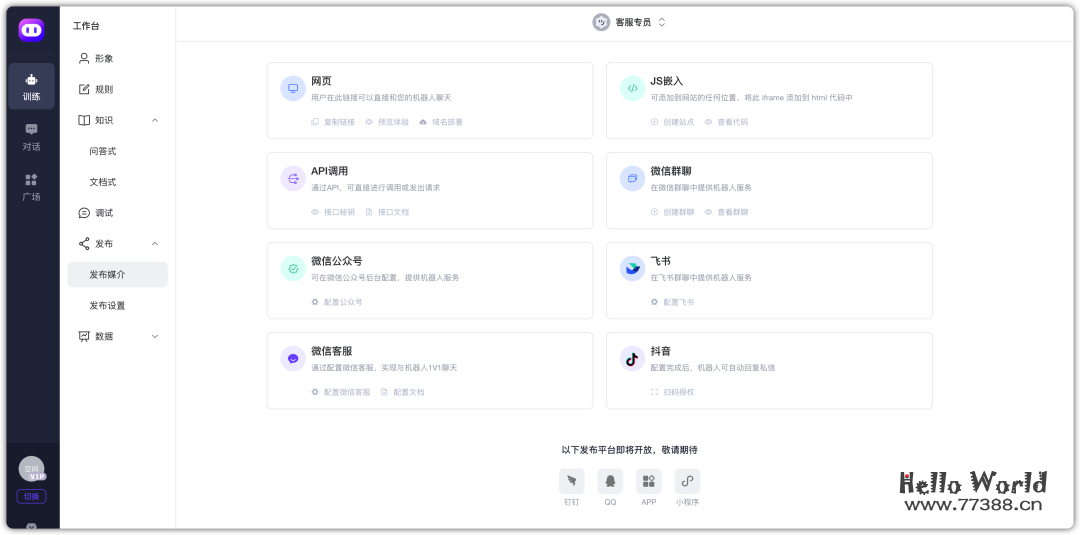The height and width of the screenshot is (535, 1080).
Task: Click the JS嵌入 card title
Action: click(667, 81)
